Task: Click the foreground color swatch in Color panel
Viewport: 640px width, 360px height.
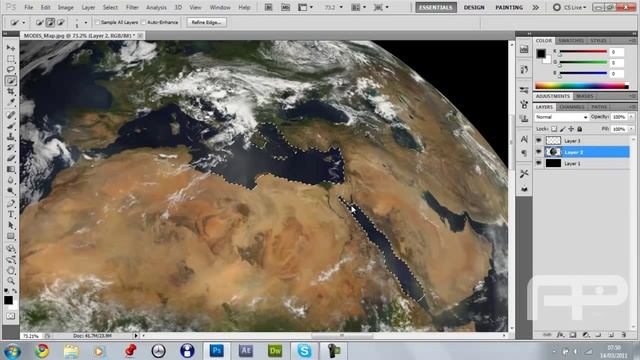Action: [x=541, y=53]
